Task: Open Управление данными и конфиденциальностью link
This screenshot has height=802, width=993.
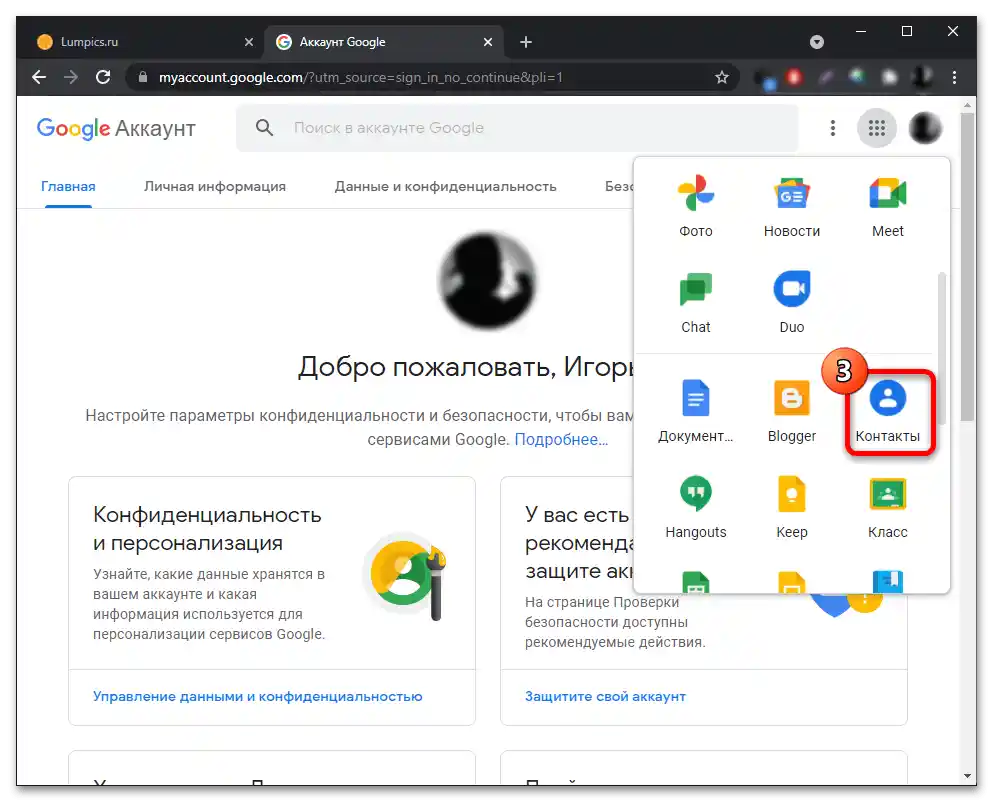Action: pyautogui.click(x=258, y=696)
